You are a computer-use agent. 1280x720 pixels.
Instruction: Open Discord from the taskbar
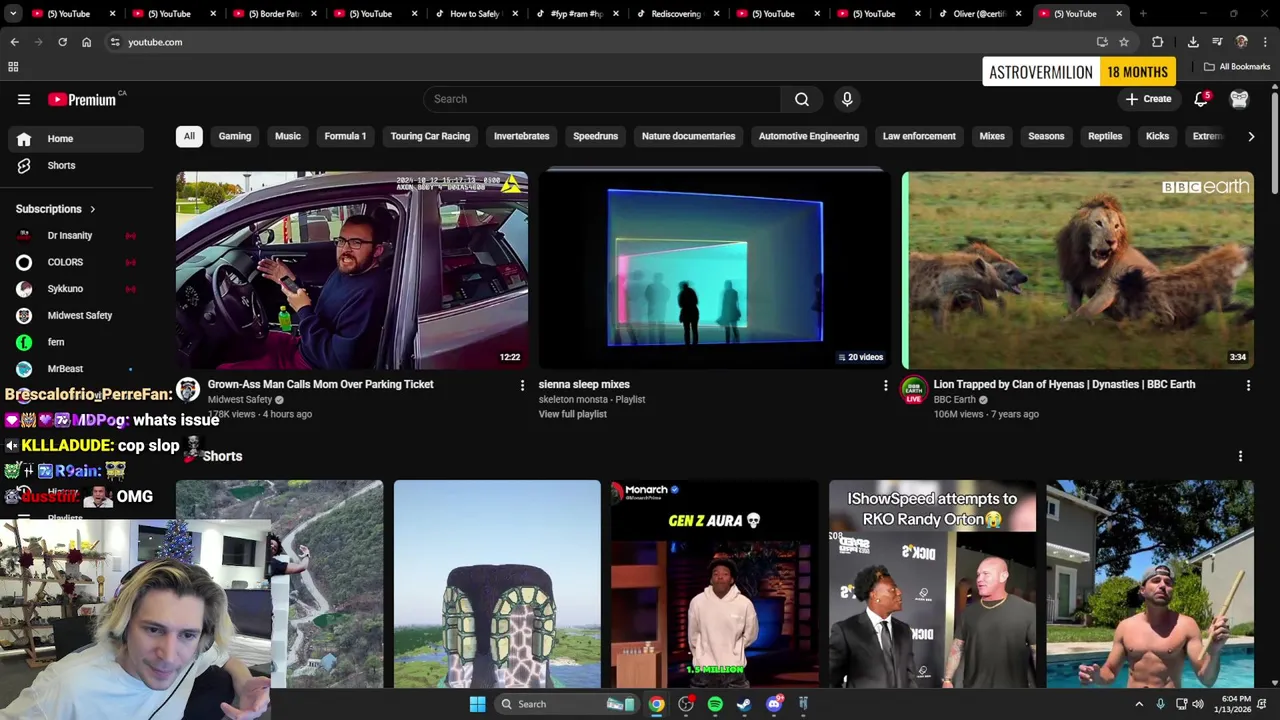point(774,704)
